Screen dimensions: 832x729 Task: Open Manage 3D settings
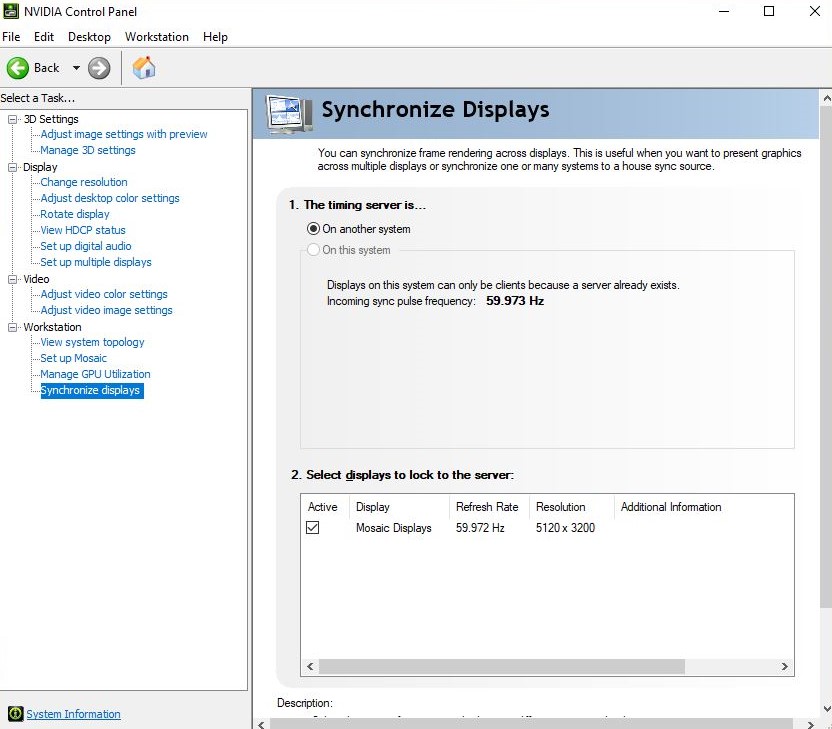88,150
